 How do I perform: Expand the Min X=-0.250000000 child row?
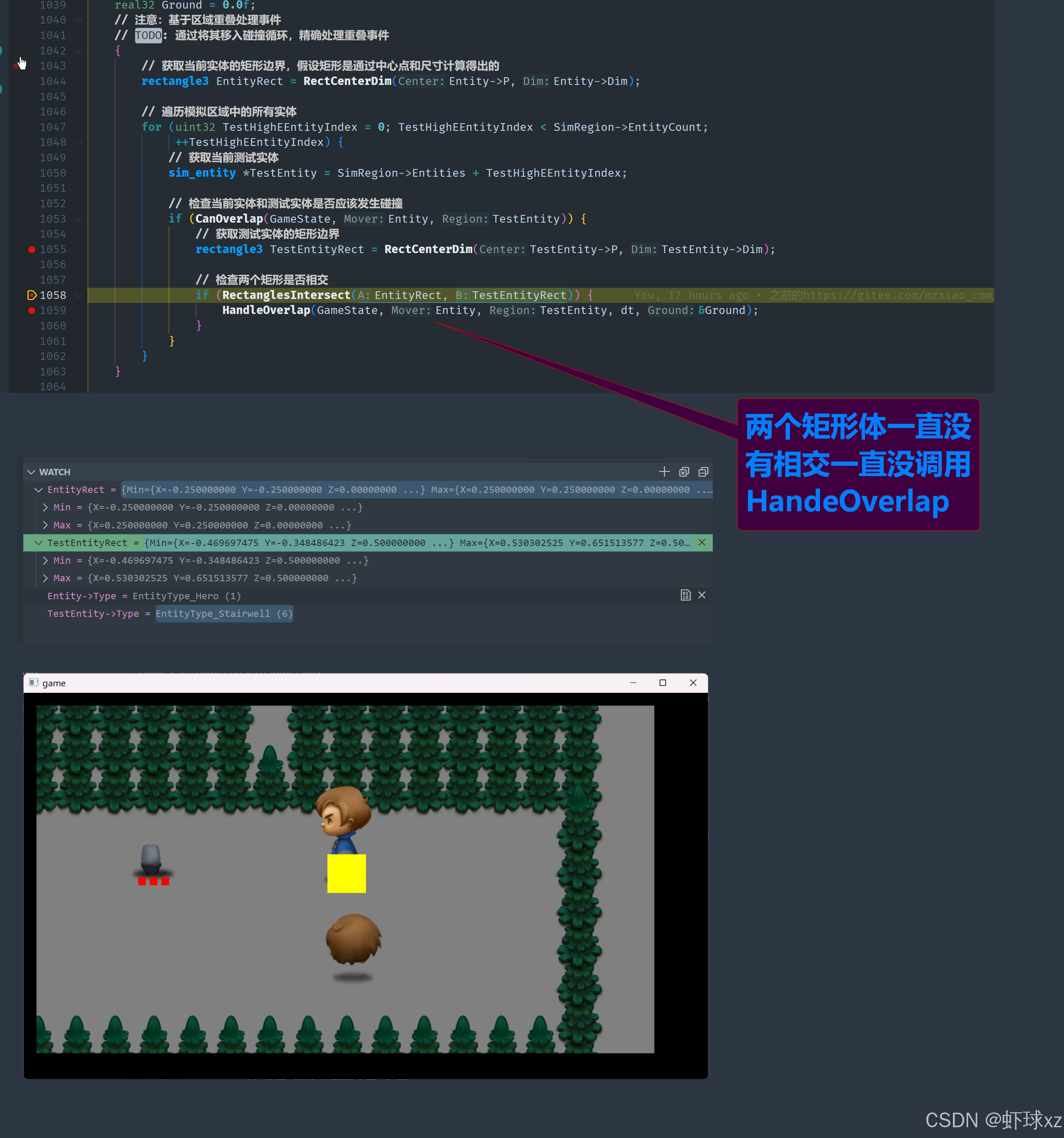45,507
